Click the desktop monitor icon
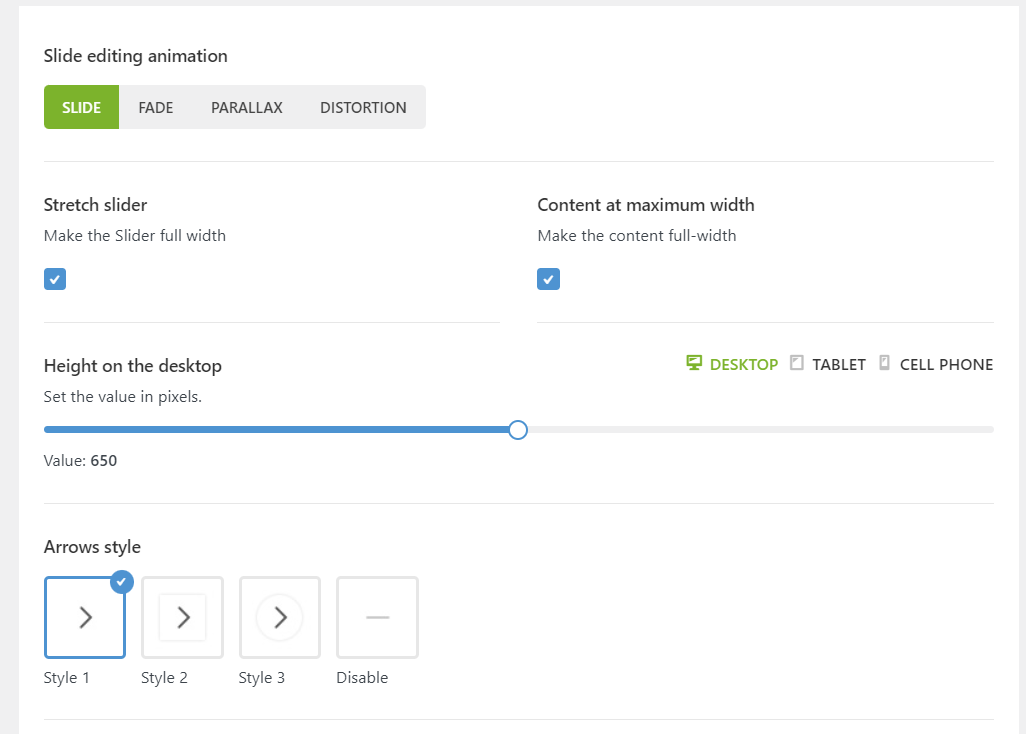This screenshot has height=734, width=1026. tap(694, 363)
